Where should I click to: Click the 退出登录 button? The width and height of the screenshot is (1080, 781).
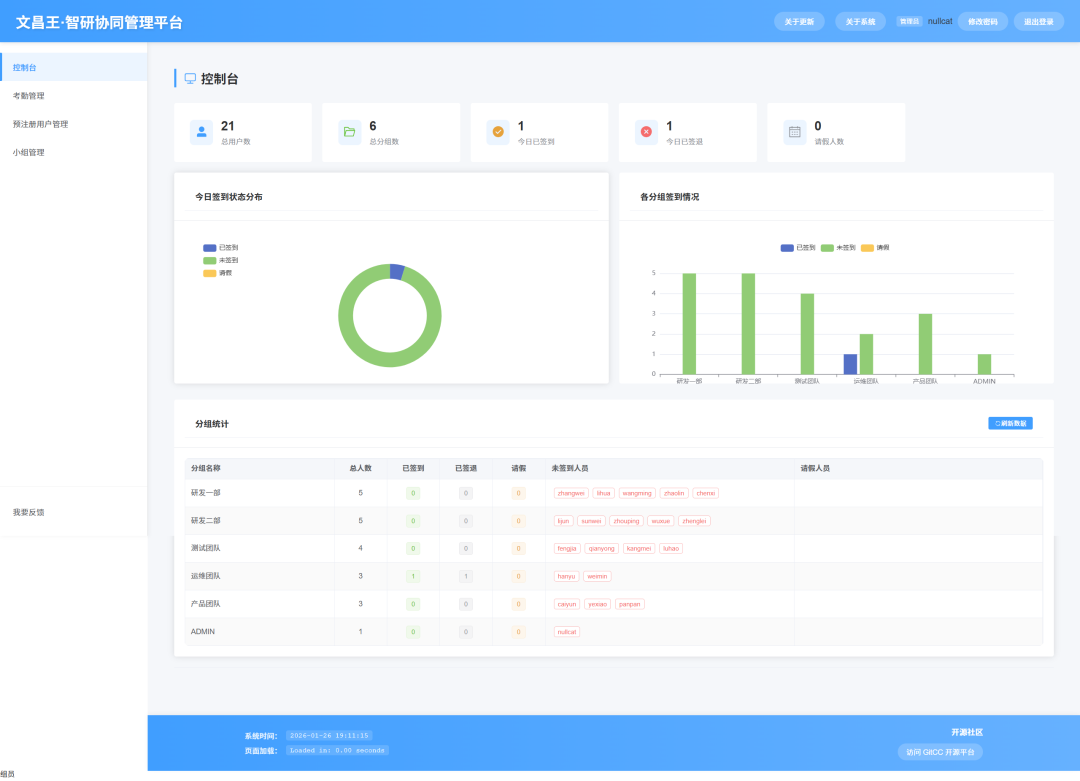(1039, 21)
